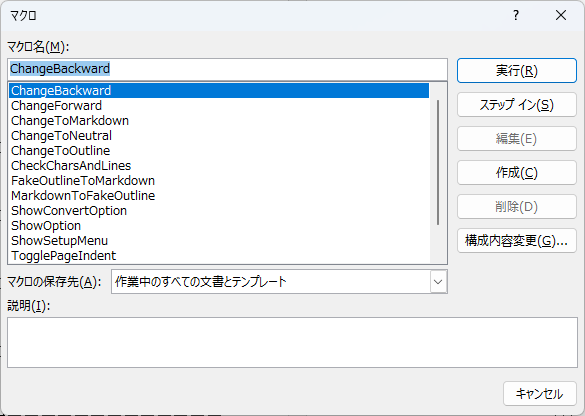Screen dimensions: 585x416
Task: Click the 編集(E) edit button
Action: pos(517,139)
